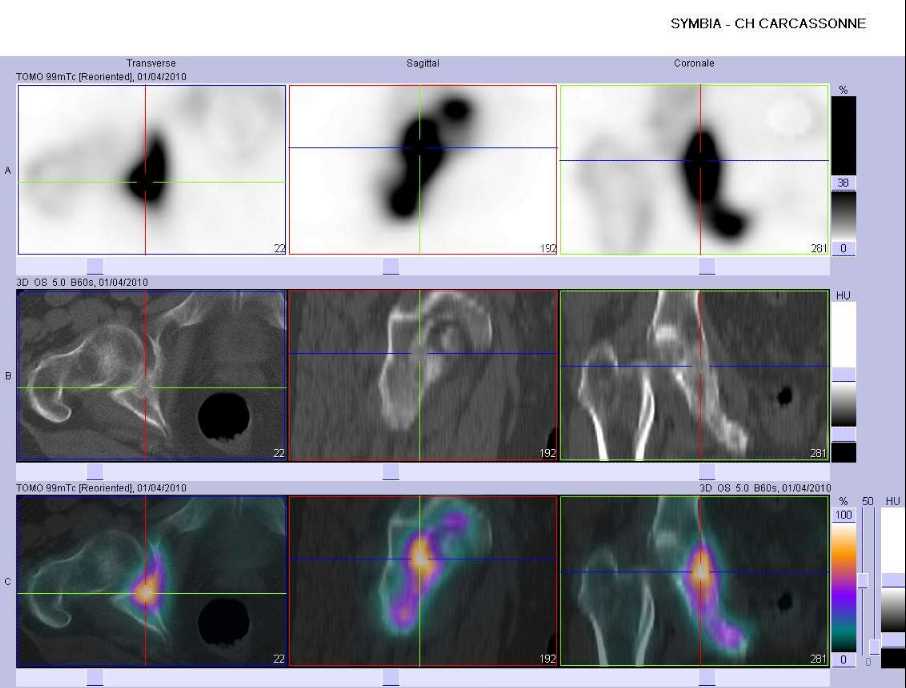Image resolution: width=906 pixels, height=688 pixels.
Task: Click the row B HU grayscale gradient bar
Action: [x=844, y=404]
